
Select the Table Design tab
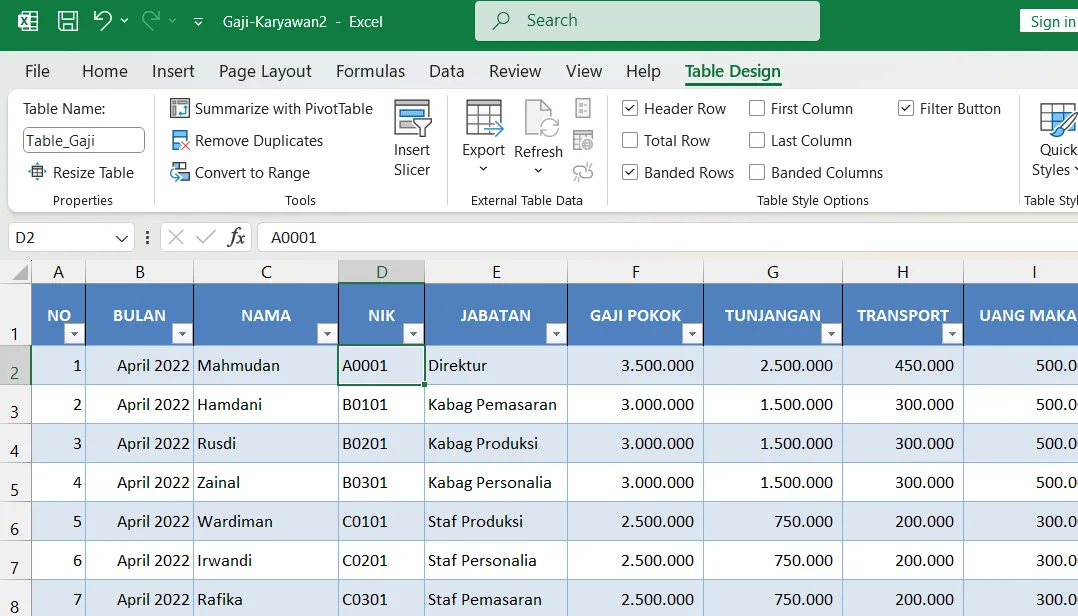pyautogui.click(x=732, y=72)
